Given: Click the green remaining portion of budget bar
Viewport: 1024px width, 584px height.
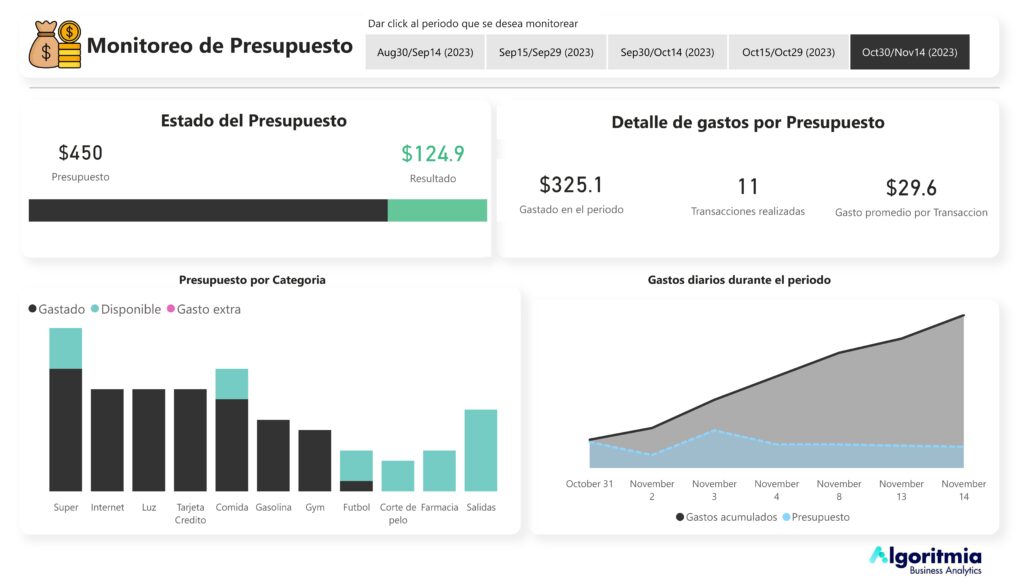Looking at the screenshot, I should pos(437,210).
